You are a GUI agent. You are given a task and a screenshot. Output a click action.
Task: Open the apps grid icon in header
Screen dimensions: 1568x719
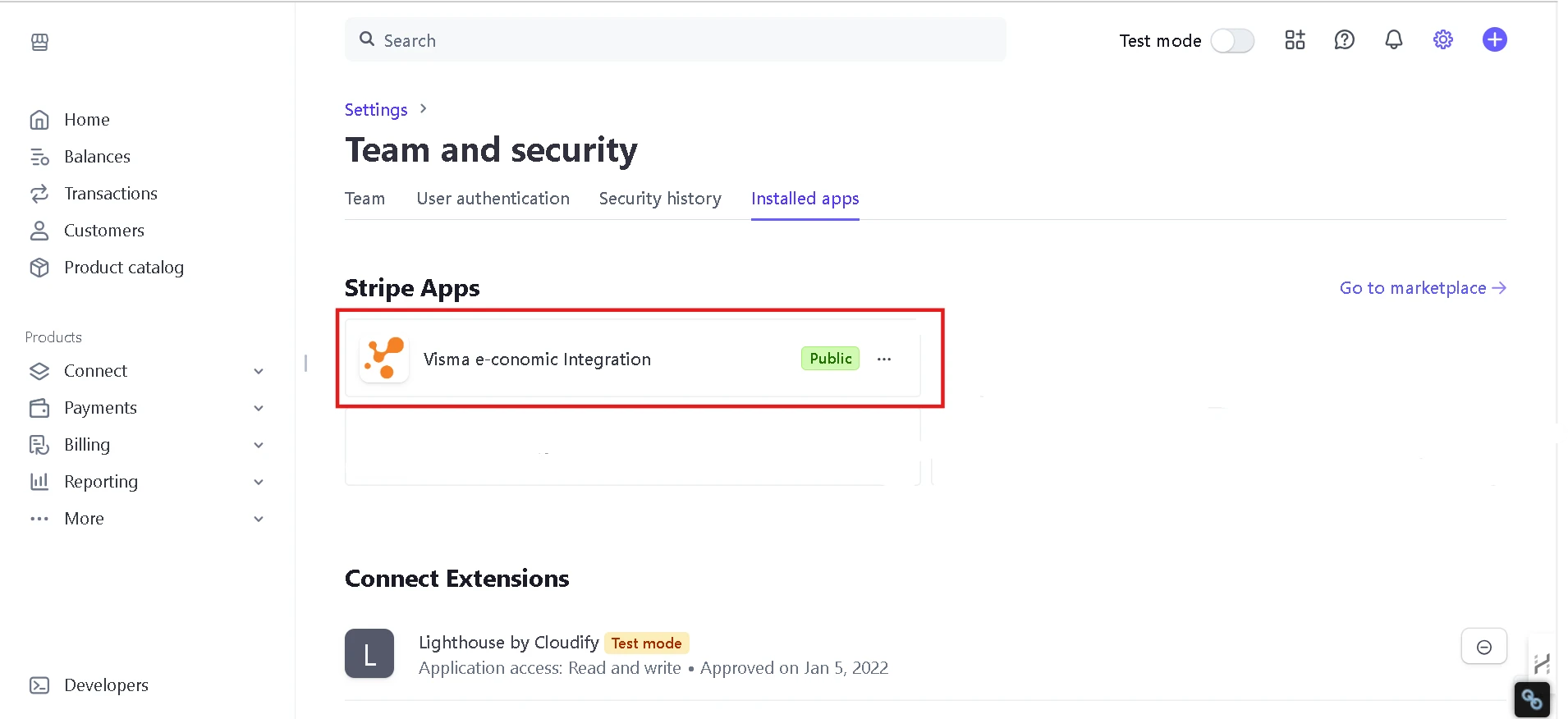(1295, 40)
